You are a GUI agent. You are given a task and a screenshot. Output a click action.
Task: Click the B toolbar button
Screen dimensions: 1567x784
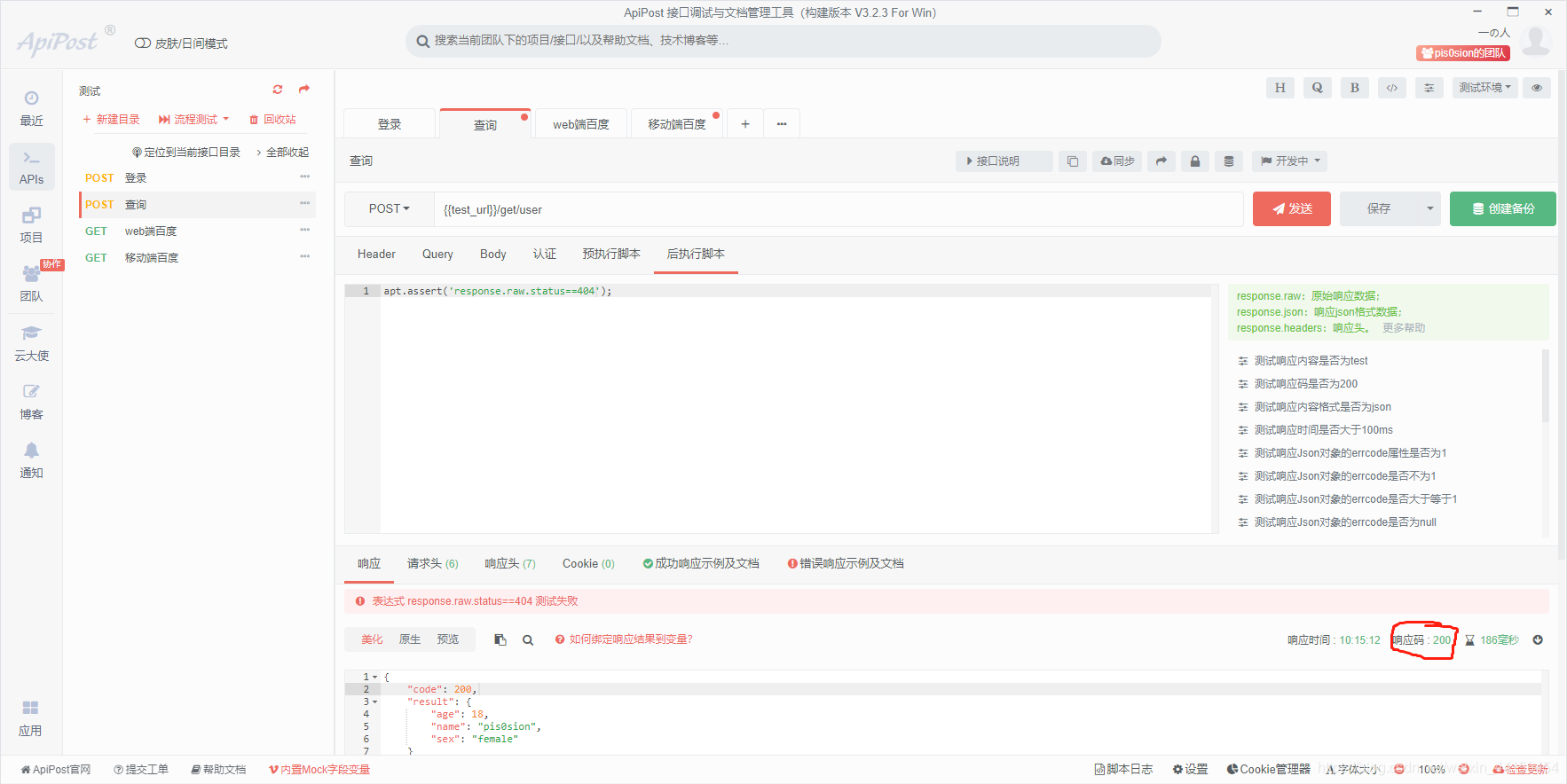coord(1354,88)
